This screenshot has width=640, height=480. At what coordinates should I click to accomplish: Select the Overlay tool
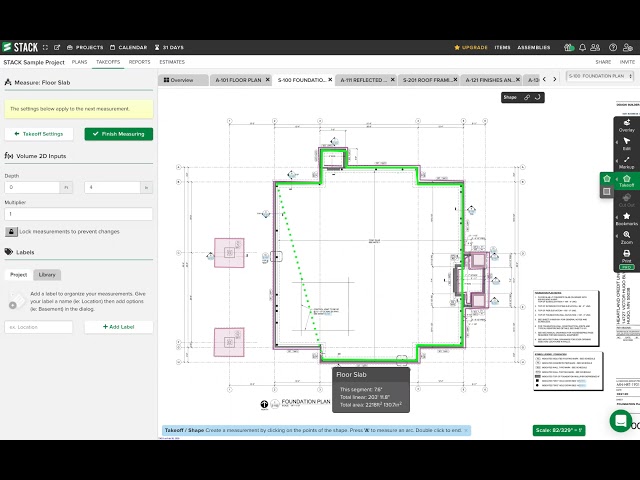(627, 125)
